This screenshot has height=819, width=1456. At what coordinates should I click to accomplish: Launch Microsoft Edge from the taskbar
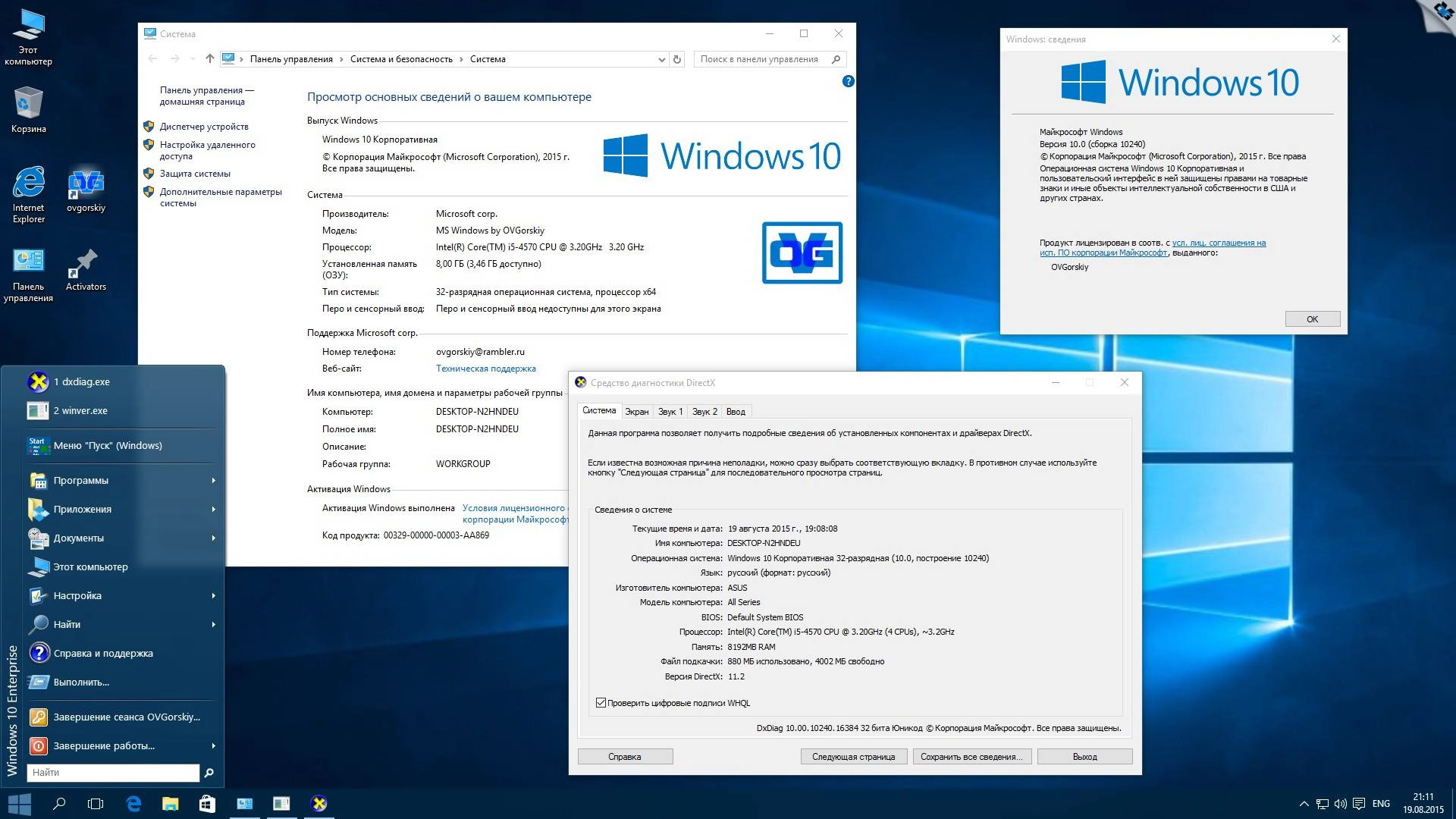133,804
